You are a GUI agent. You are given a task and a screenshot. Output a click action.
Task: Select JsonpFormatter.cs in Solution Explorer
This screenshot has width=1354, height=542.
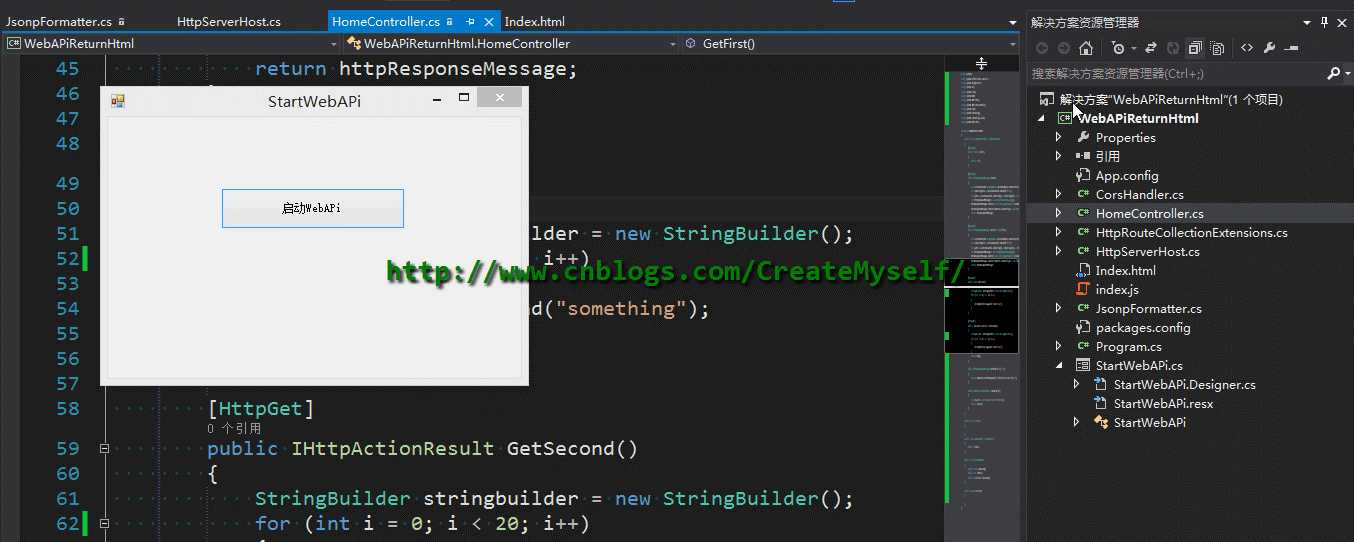1149,308
